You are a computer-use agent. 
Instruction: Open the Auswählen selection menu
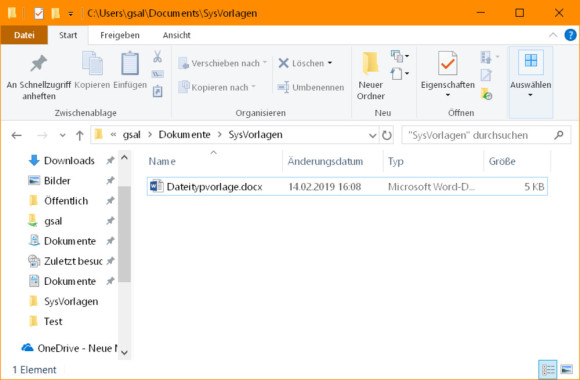(530, 82)
